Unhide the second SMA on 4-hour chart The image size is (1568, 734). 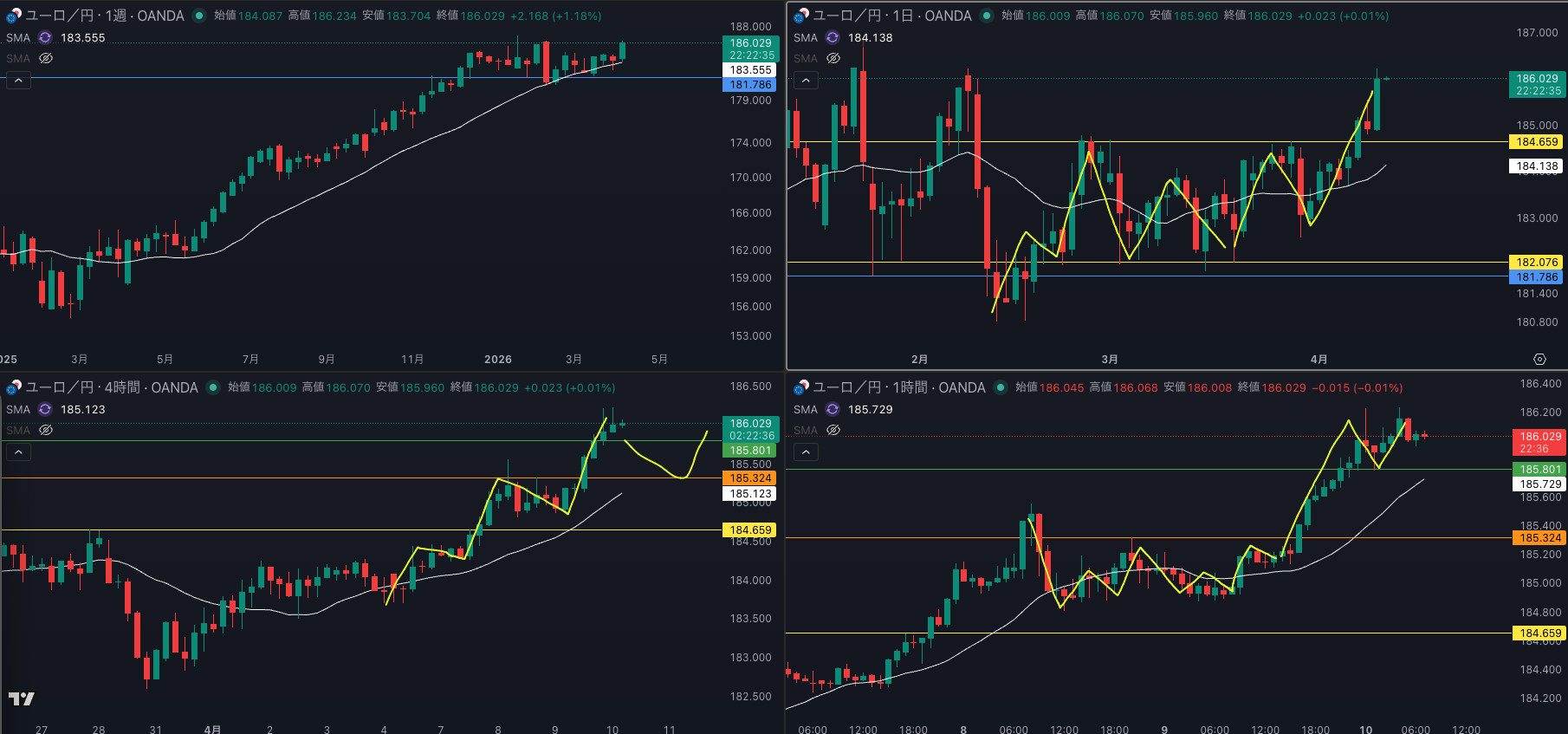(46, 430)
